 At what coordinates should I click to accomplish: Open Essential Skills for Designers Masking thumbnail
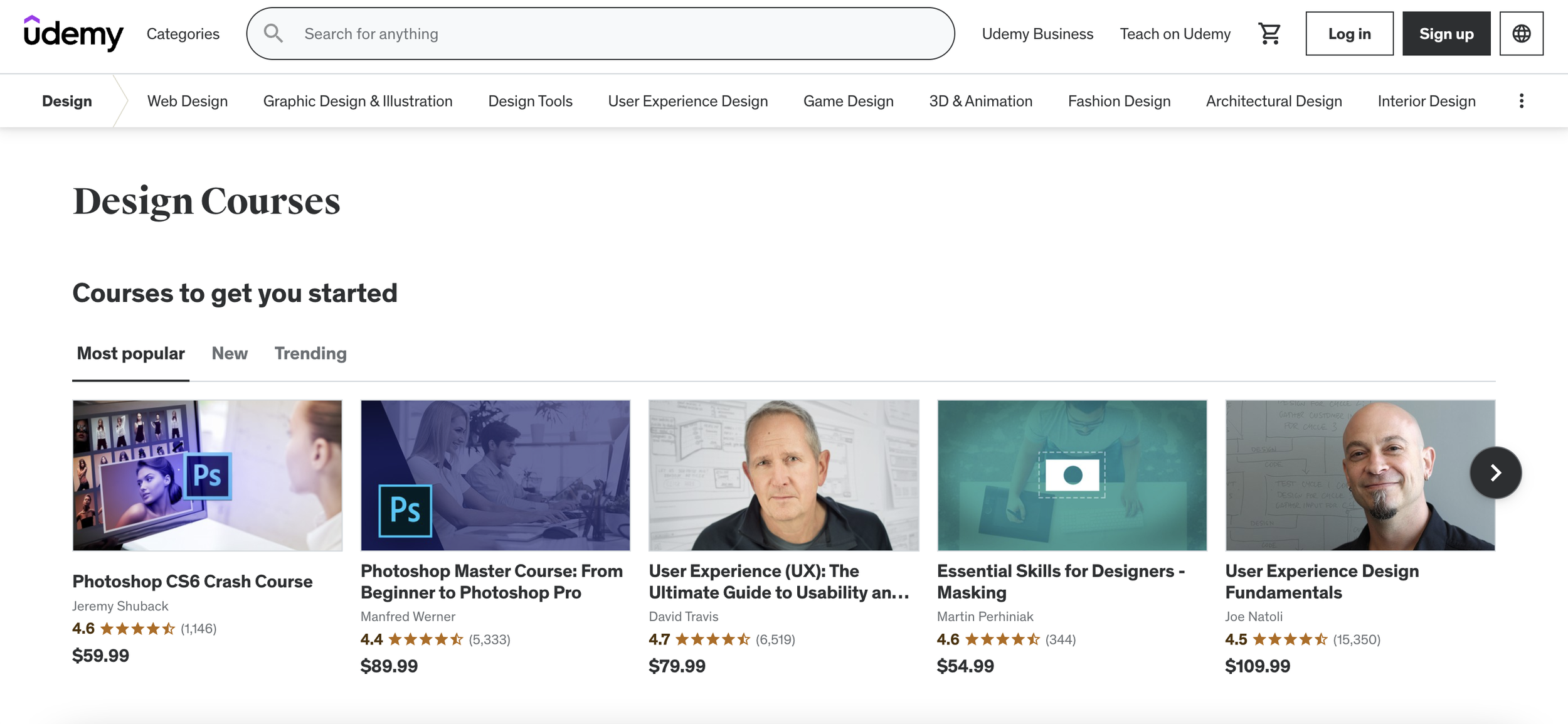pos(1071,476)
